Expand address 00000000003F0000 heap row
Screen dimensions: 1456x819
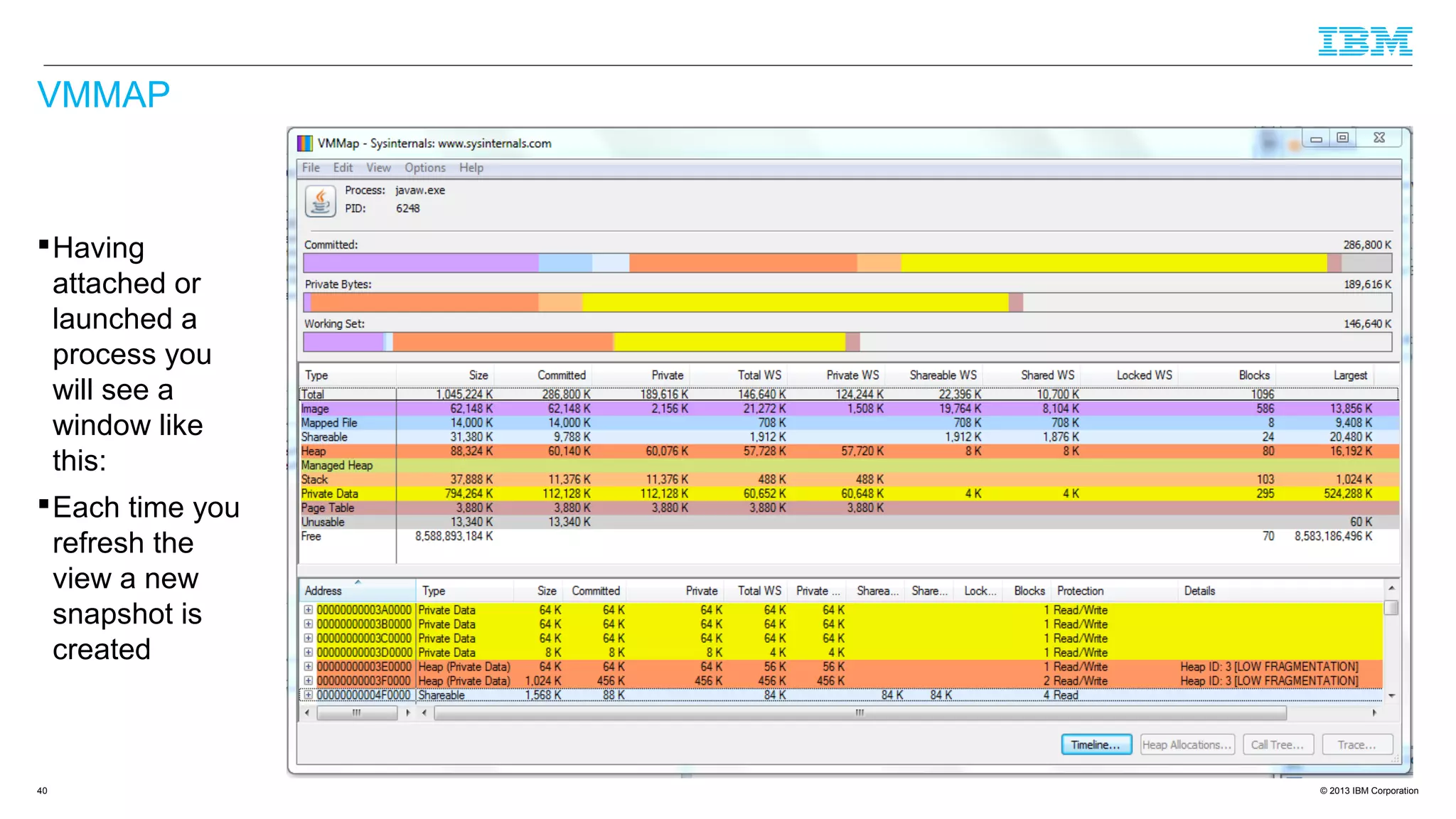click(x=309, y=681)
